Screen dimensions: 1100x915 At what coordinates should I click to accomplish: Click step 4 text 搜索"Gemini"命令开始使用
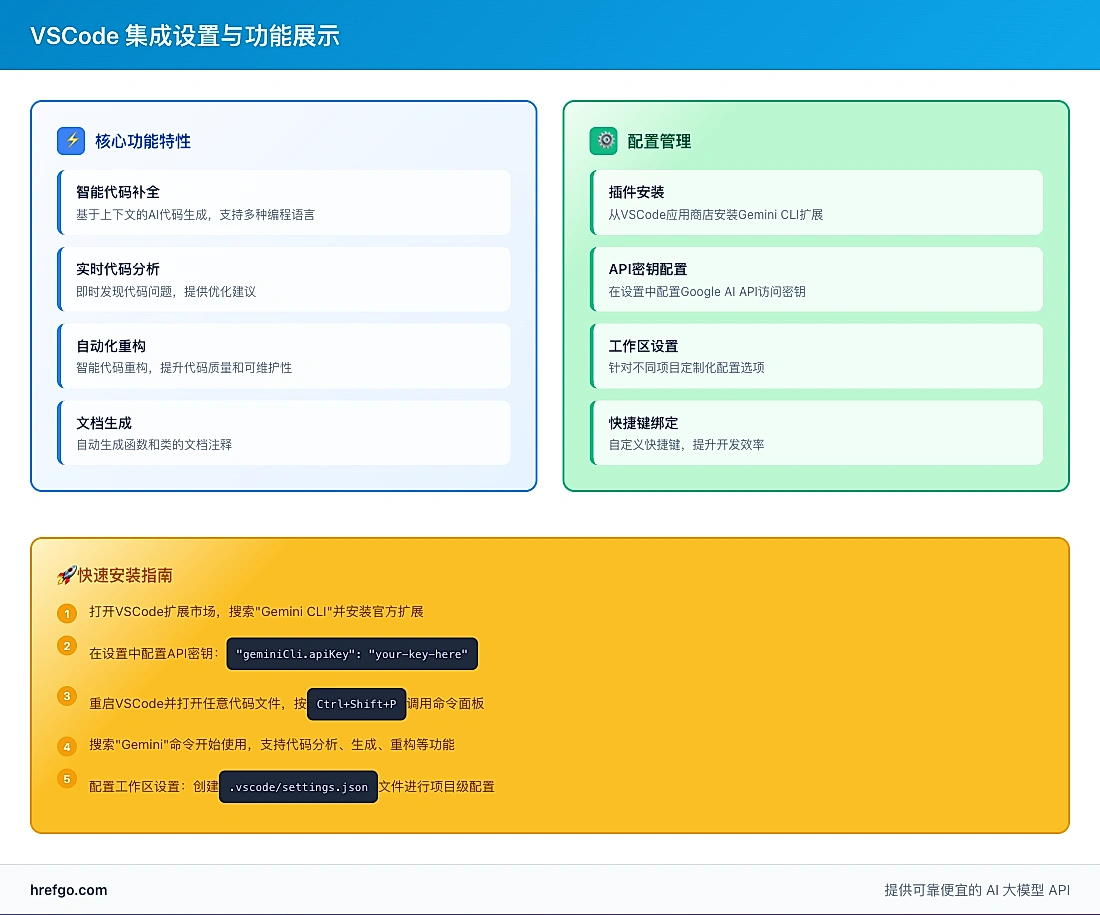click(168, 744)
